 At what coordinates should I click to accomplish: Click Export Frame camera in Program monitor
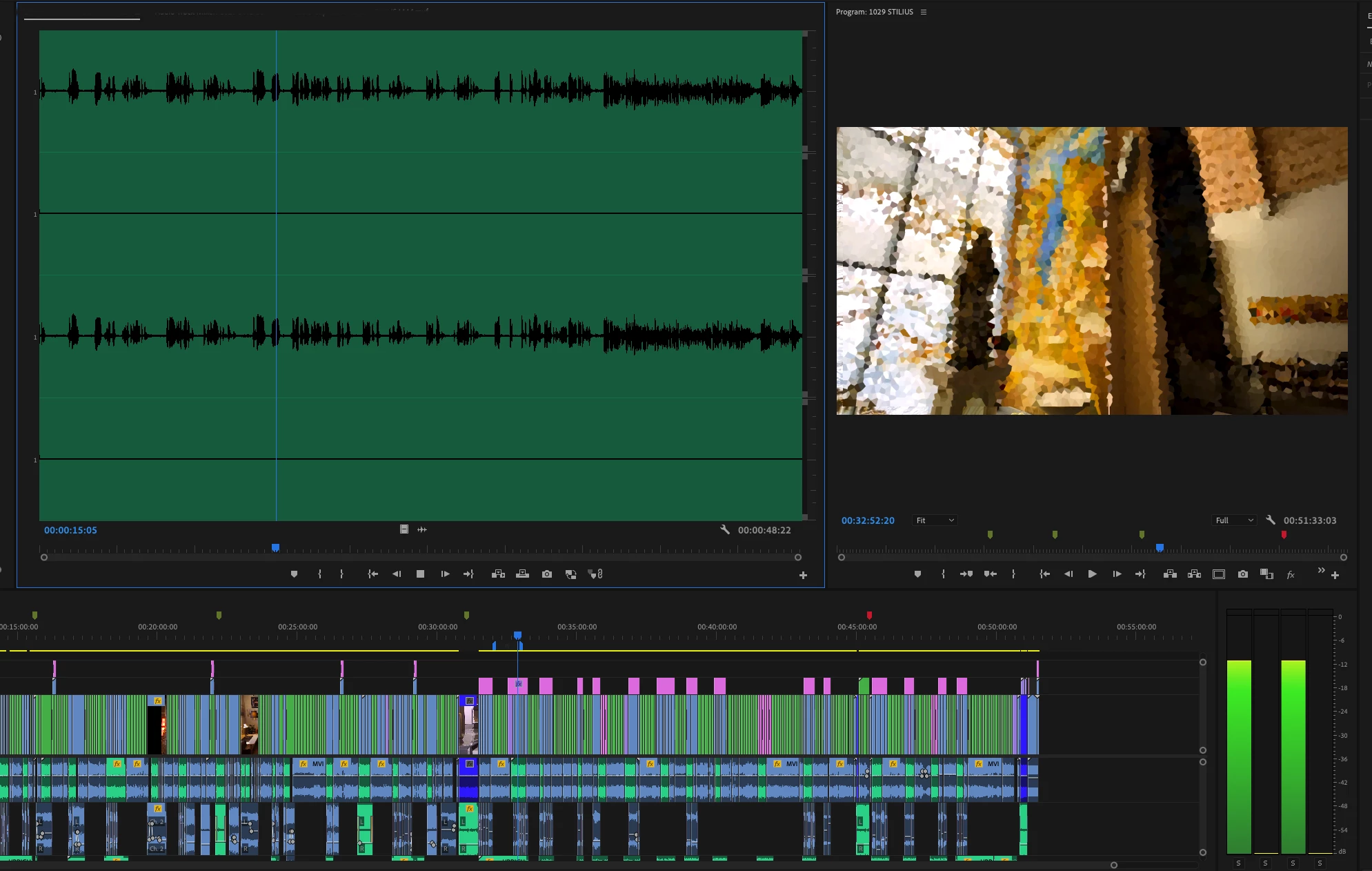(x=1242, y=574)
